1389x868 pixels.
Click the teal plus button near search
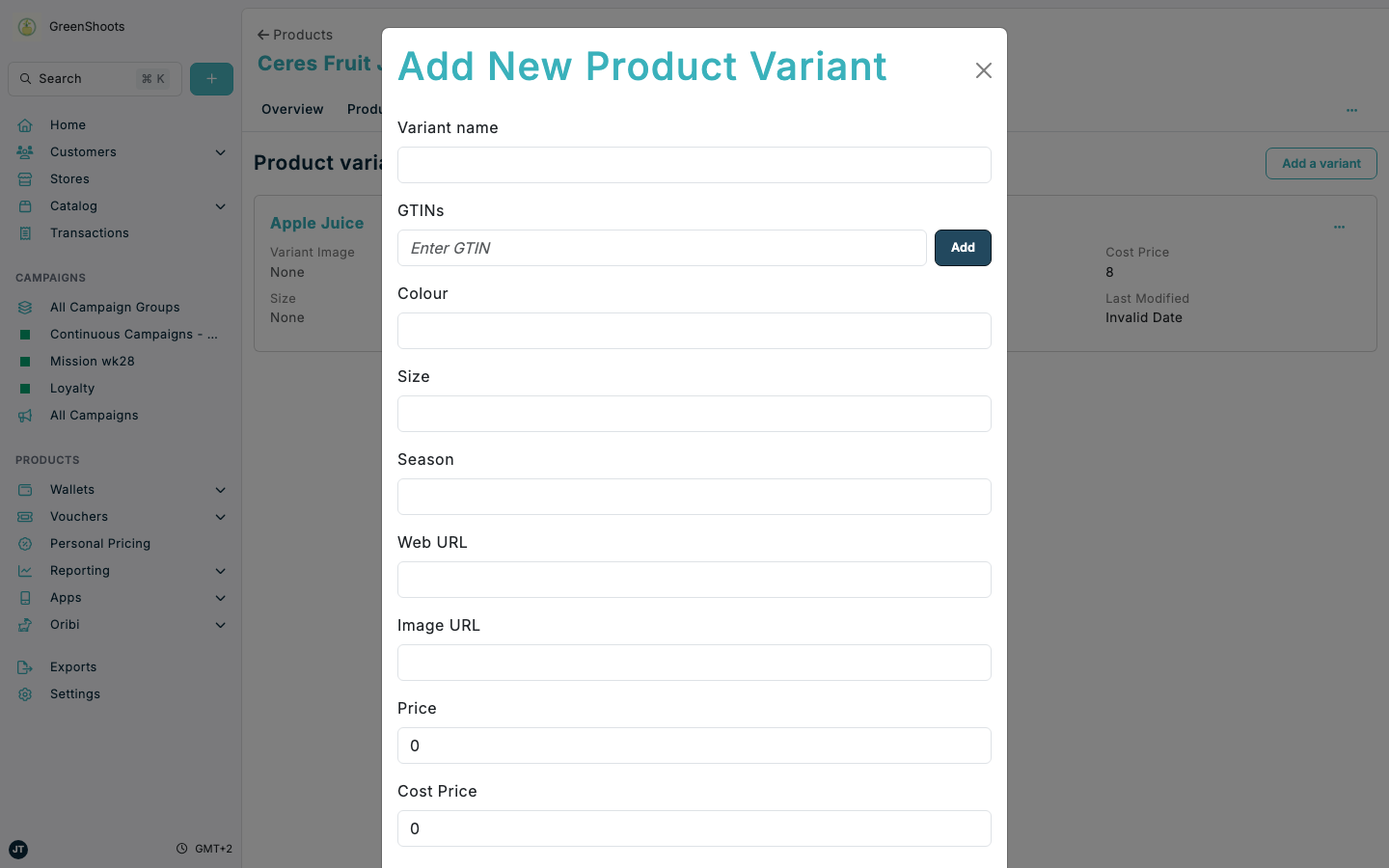click(211, 78)
